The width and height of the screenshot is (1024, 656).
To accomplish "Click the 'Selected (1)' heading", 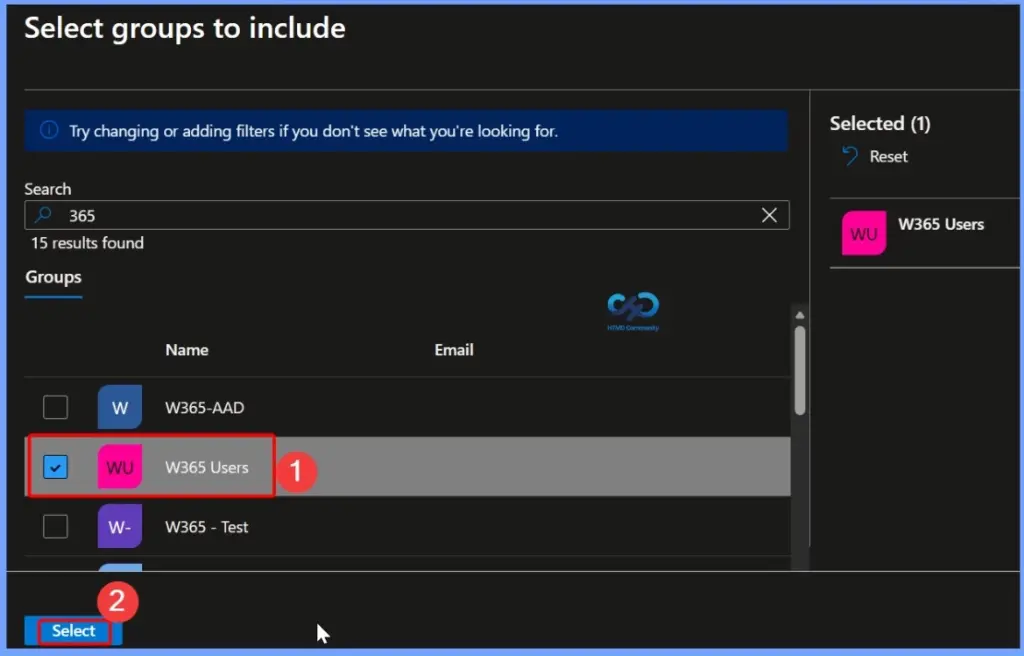I will [880, 123].
